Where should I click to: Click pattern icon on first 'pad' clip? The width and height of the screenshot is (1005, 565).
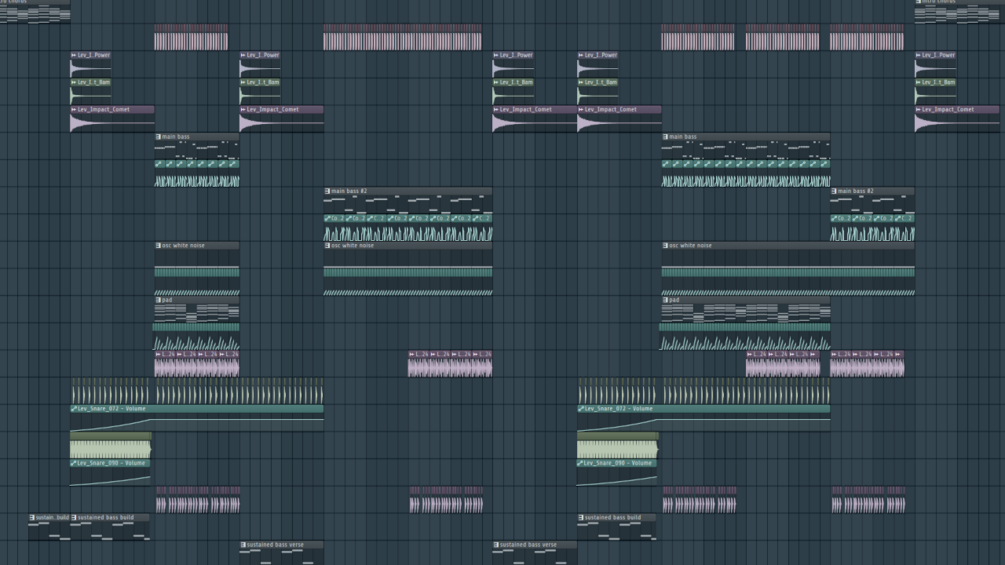(158, 300)
